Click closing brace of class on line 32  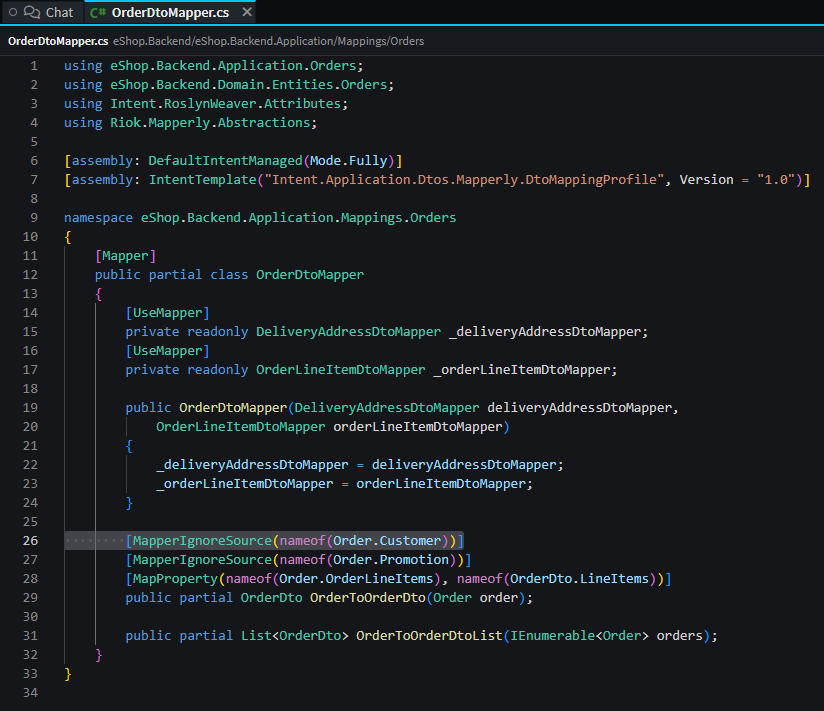(x=98, y=655)
